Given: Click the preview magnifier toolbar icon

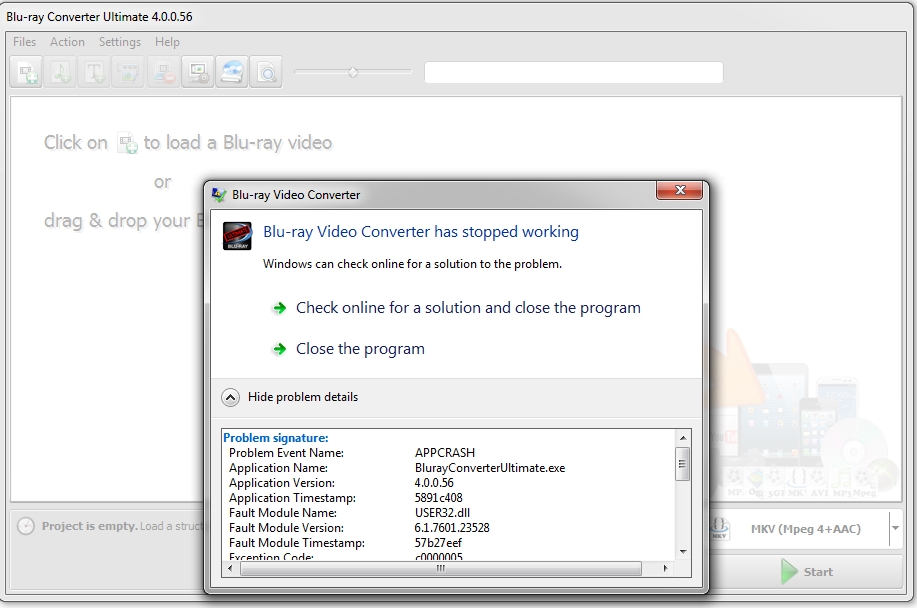Looking at the screenshot, I should point(266,72).
